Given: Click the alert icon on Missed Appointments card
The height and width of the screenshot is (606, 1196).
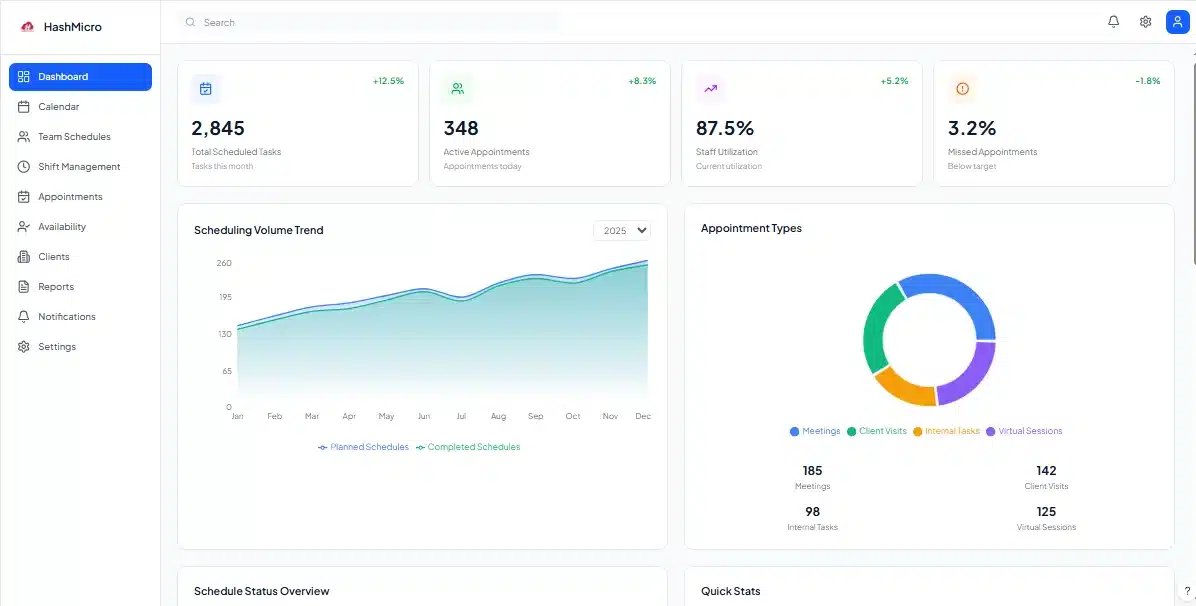Looking at the screenshot, I should 962,89.
